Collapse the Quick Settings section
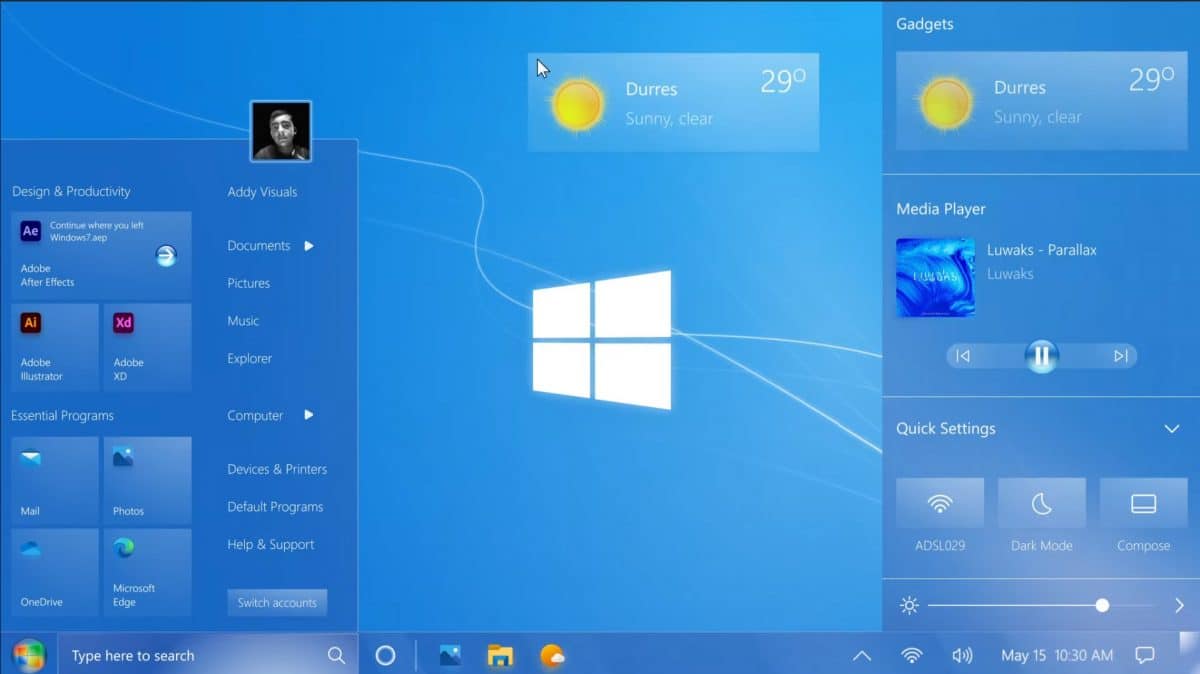 [x=1172, y=428]
